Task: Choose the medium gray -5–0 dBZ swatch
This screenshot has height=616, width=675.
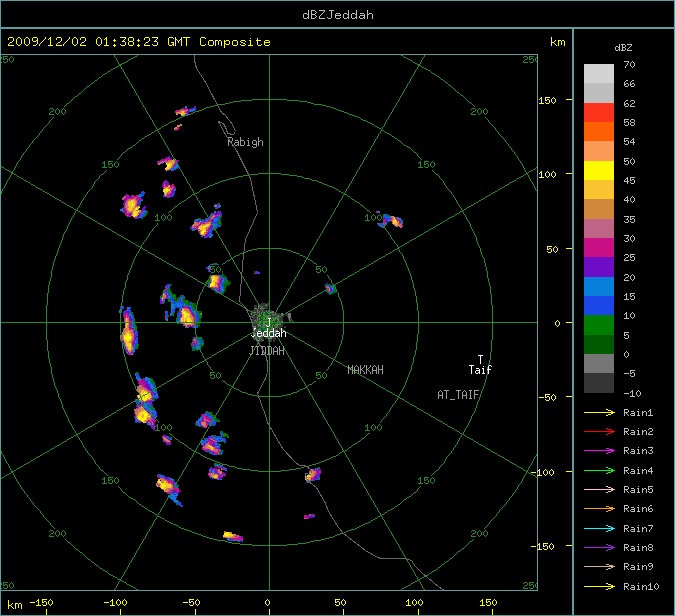Action: pos(599,364)
